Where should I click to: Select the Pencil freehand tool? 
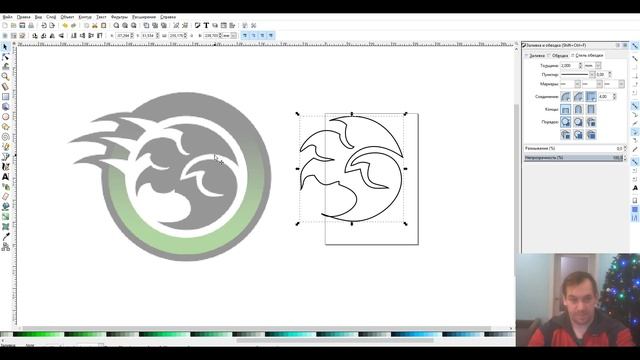click(x=5, y=147)
